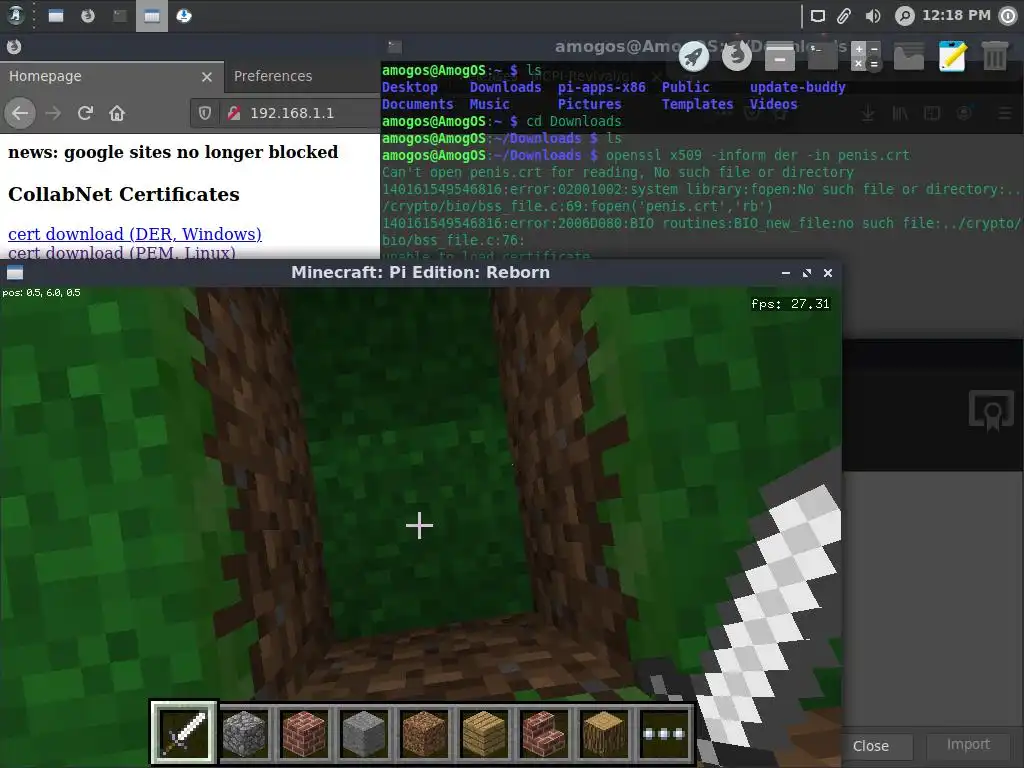
Task: Open the Firefox library icon behind the terminal
Action: (x=899, y=114)
